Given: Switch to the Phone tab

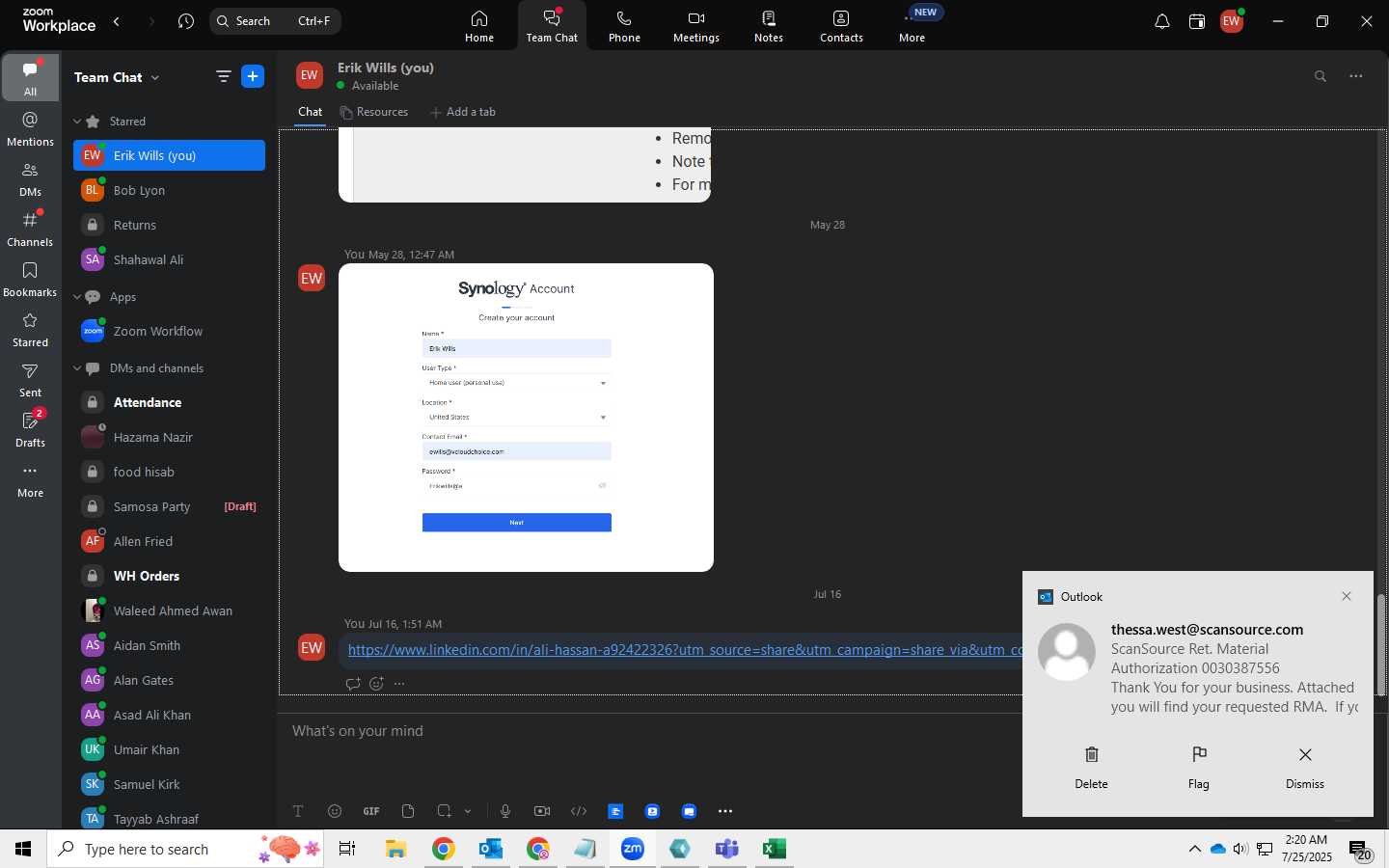Looking at the screenshot, I should [624, 26].
